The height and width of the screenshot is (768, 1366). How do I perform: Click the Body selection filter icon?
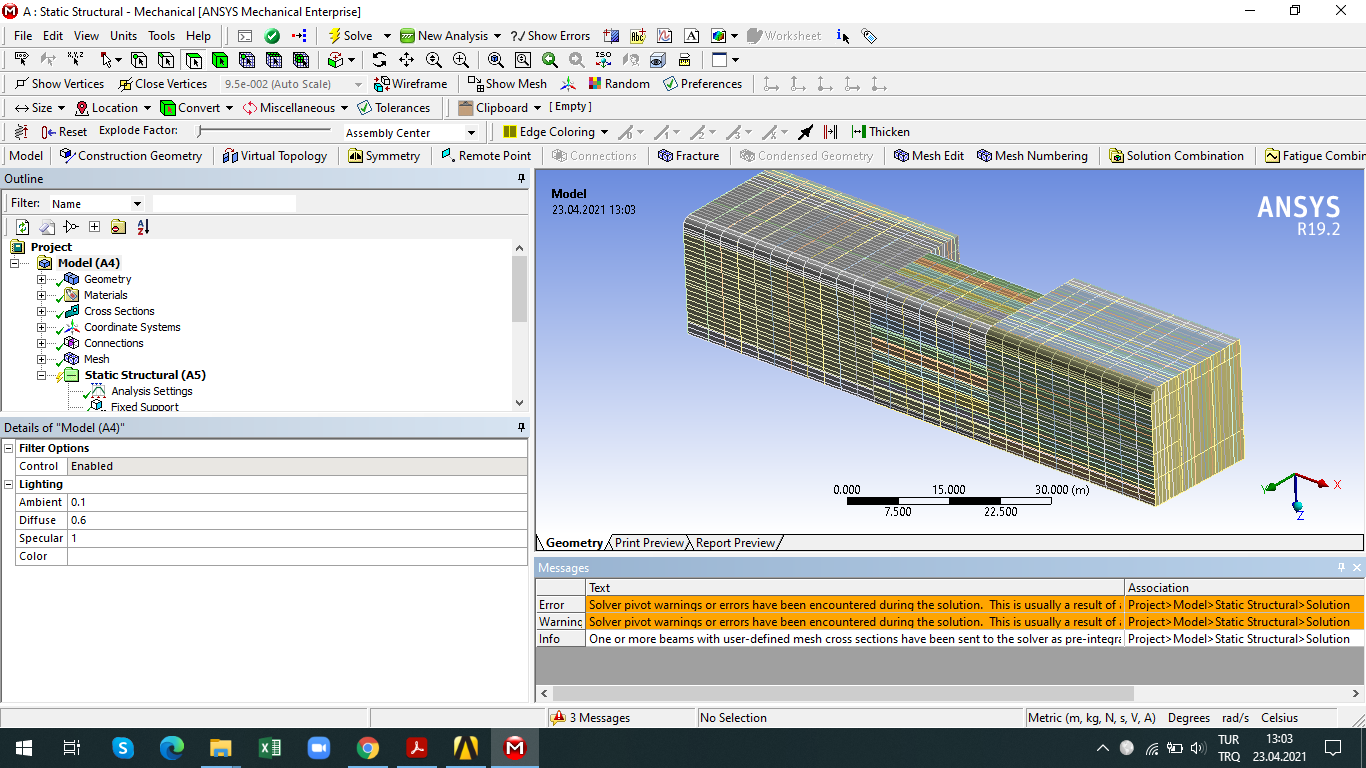[220, 60]
